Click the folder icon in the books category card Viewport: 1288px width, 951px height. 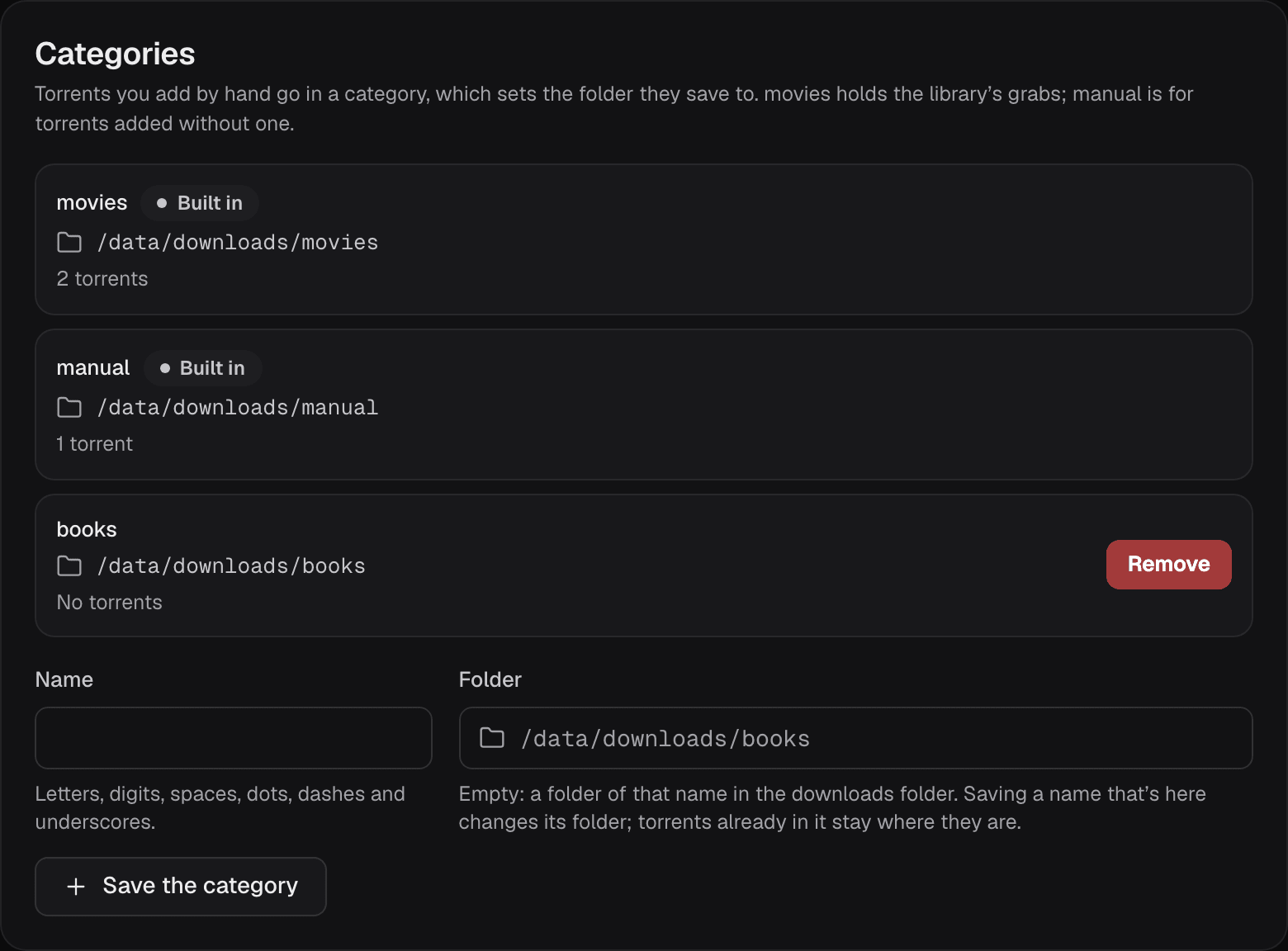click(69, 566)
